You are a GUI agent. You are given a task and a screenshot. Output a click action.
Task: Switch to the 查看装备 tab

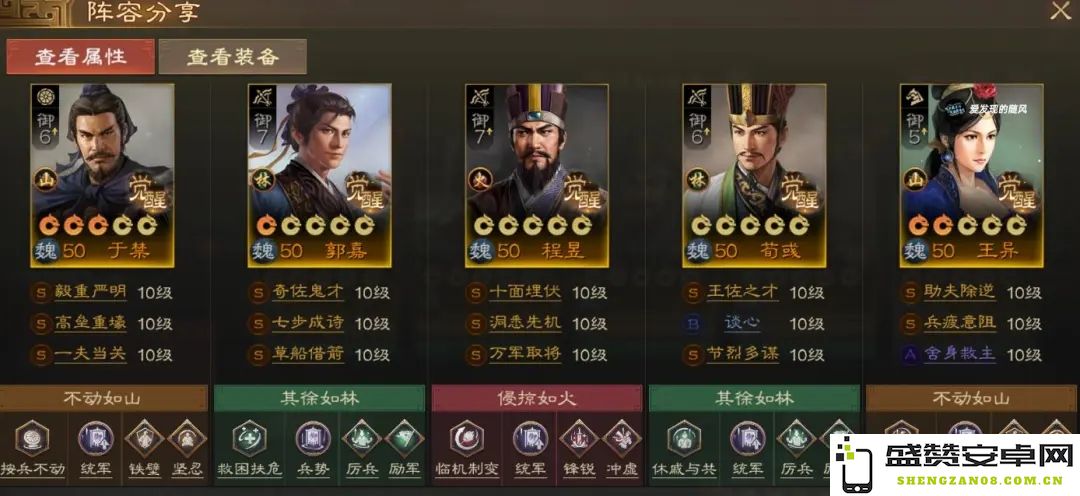coord(233,56)
